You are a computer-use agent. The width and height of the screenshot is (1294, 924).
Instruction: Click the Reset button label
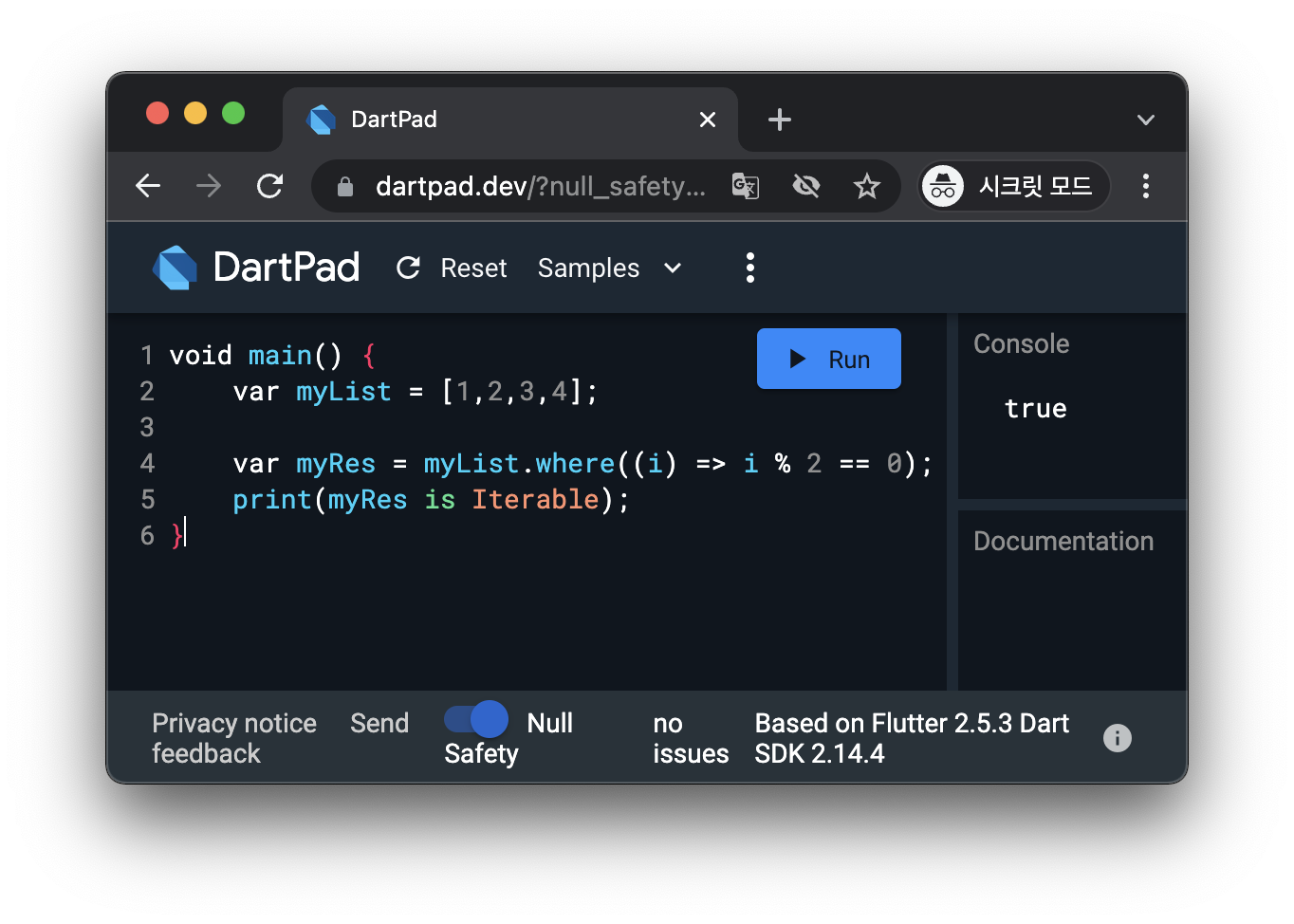473,268
